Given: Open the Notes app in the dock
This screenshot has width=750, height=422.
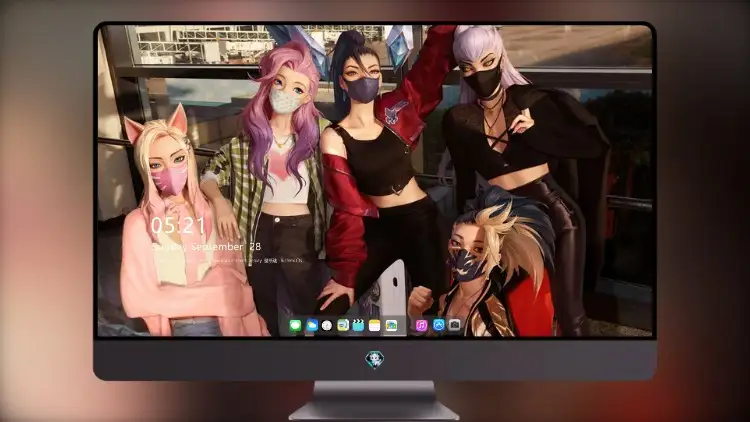Looking at the screenshot, I should (x=375, y=326).
